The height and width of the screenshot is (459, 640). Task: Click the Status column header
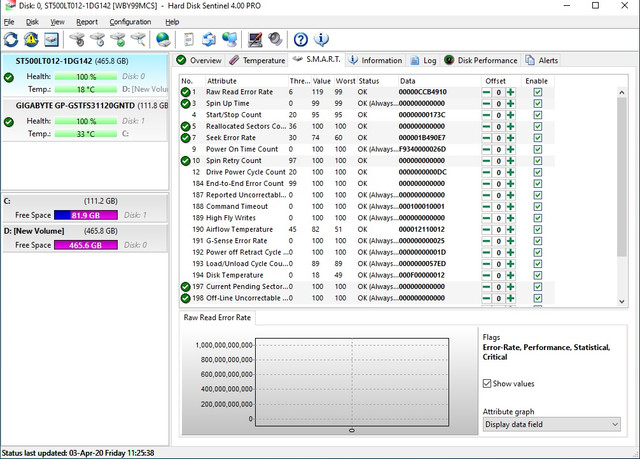[377, 81]
